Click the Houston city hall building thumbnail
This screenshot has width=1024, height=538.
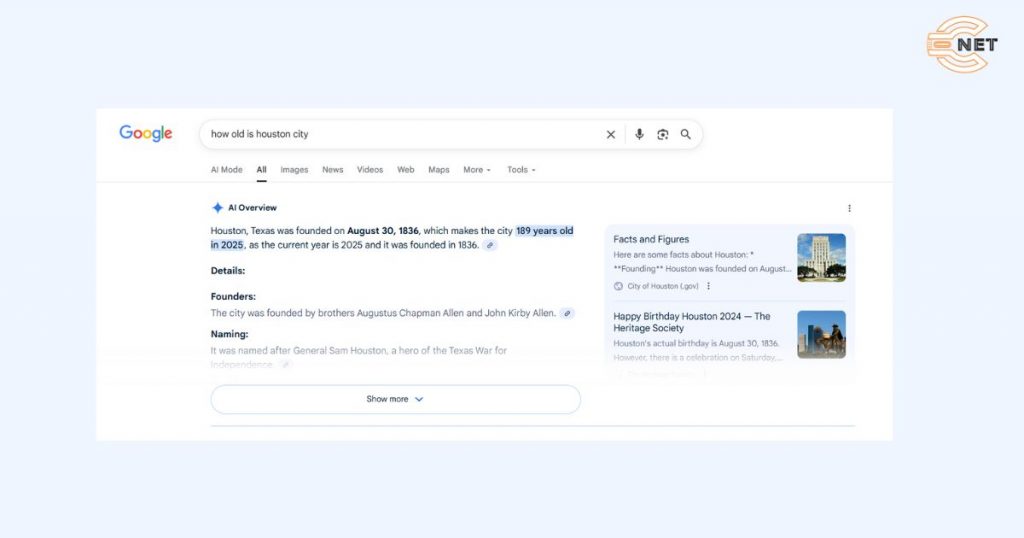tap(821, 258)
